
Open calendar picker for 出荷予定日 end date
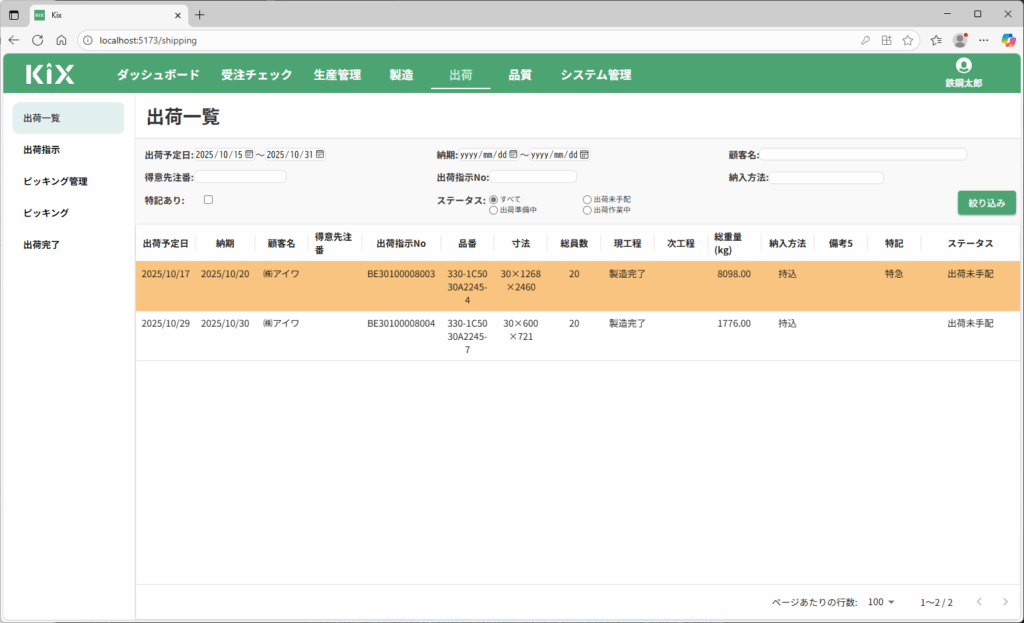[x=320, y=155]
